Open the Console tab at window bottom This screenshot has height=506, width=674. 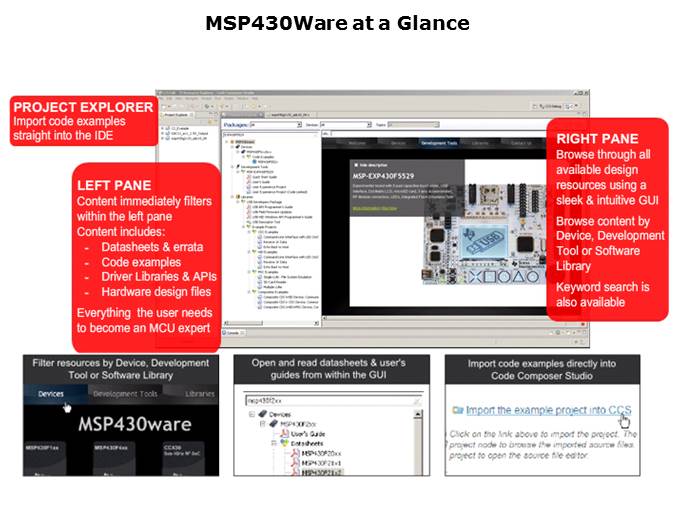coord(233,333)
